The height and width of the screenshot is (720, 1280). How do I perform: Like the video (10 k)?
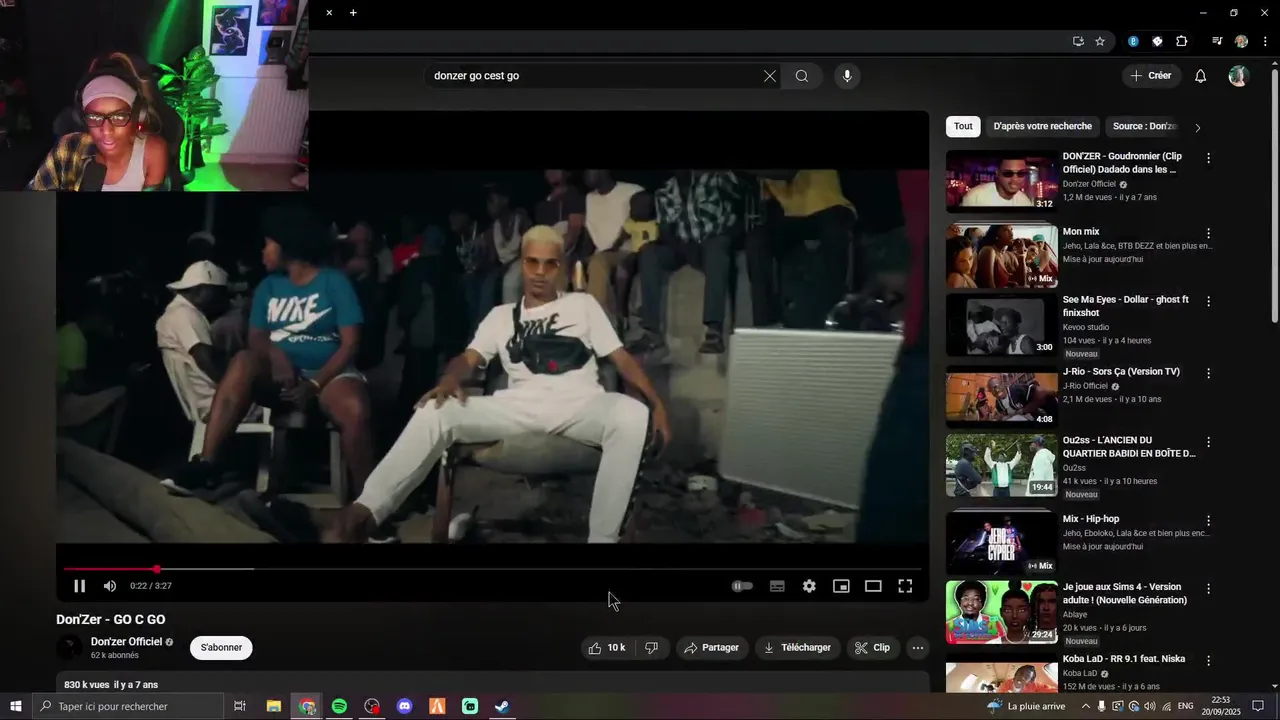607,648
